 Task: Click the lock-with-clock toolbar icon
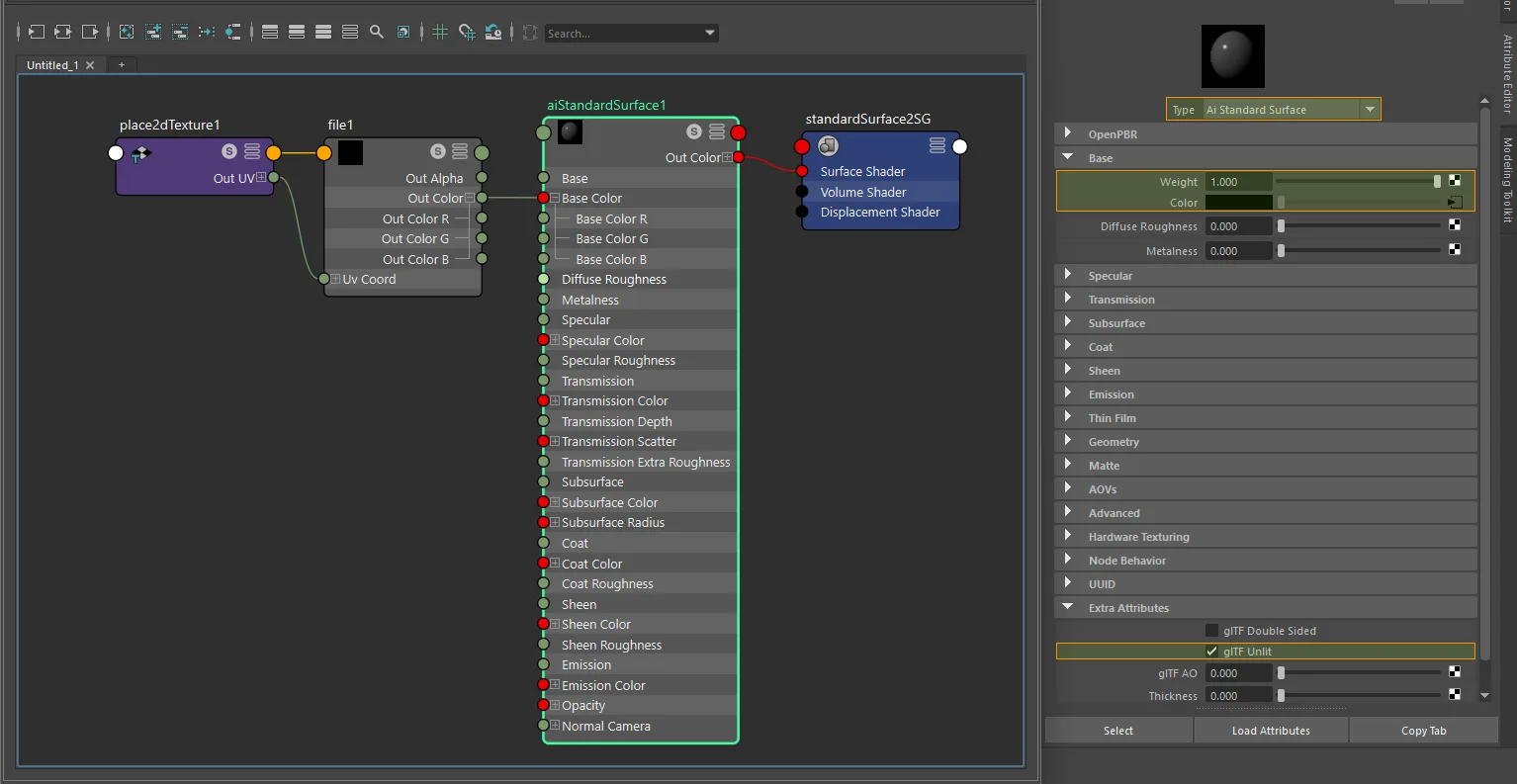click(x=493, y=33)
